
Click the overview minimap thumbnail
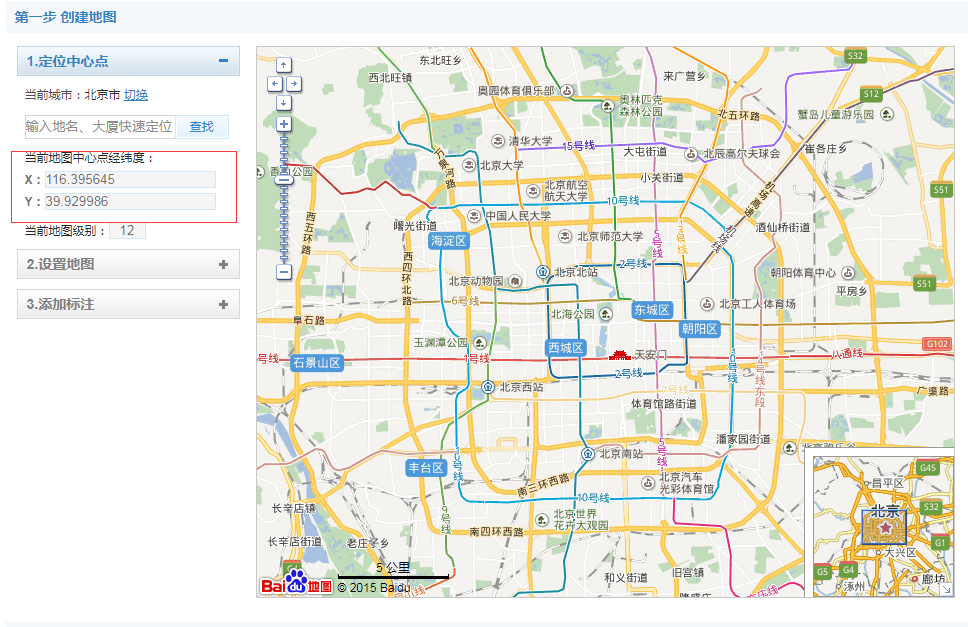(x=878, y=527)
